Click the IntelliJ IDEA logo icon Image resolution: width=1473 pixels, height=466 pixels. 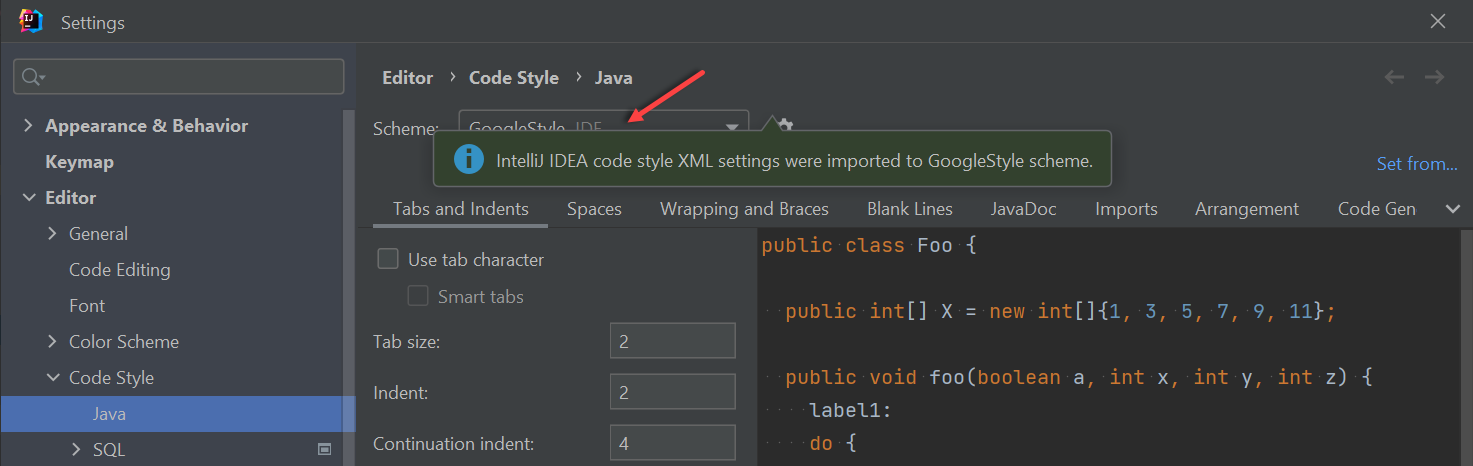pyautogui.click(x=31, y=21)
